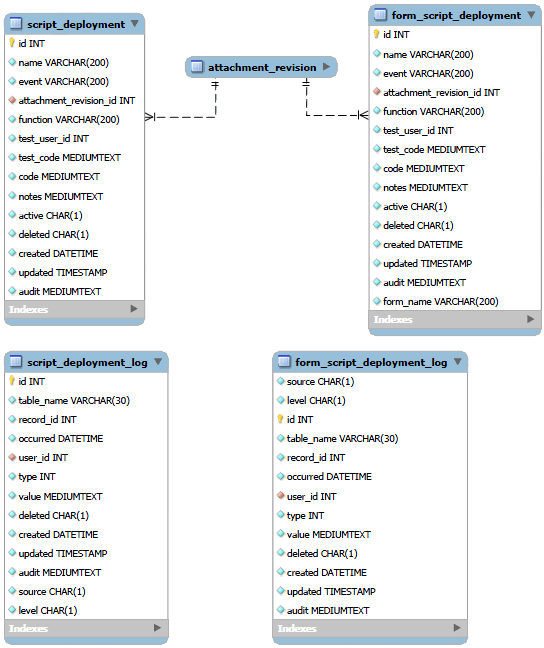Select test_user_id INT in form_script_deployment
The width and height of the screenshot is (544, 648).
point(418,130)
